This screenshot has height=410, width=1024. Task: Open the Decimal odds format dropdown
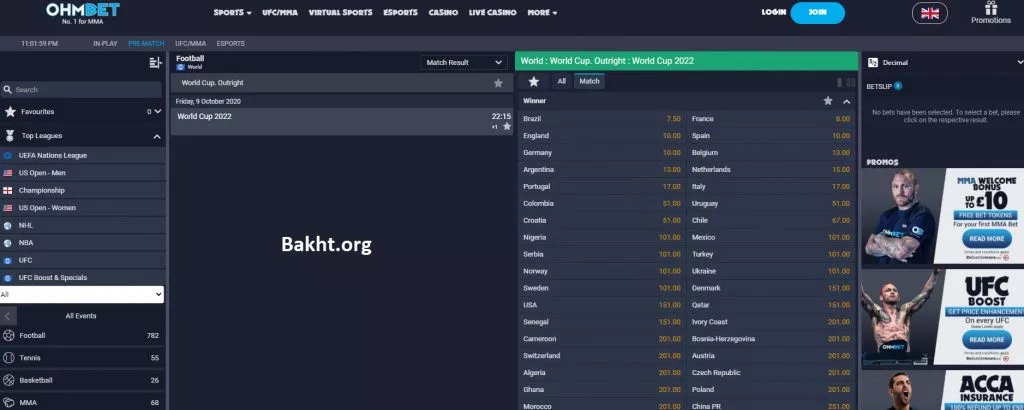coord(940,62)
